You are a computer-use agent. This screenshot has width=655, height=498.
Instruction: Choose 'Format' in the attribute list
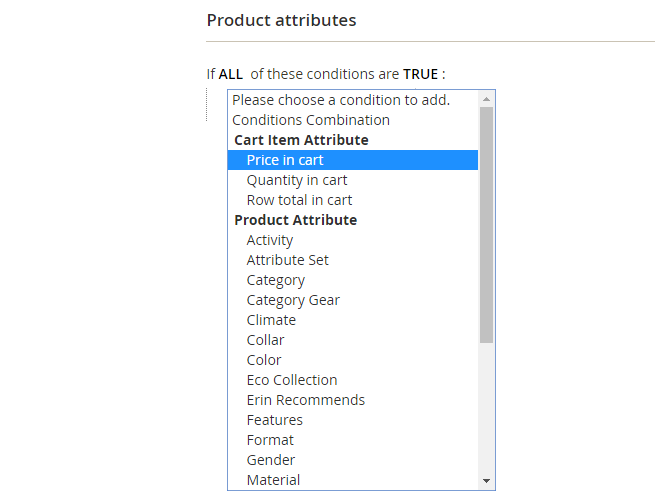(x=270, y=440)
